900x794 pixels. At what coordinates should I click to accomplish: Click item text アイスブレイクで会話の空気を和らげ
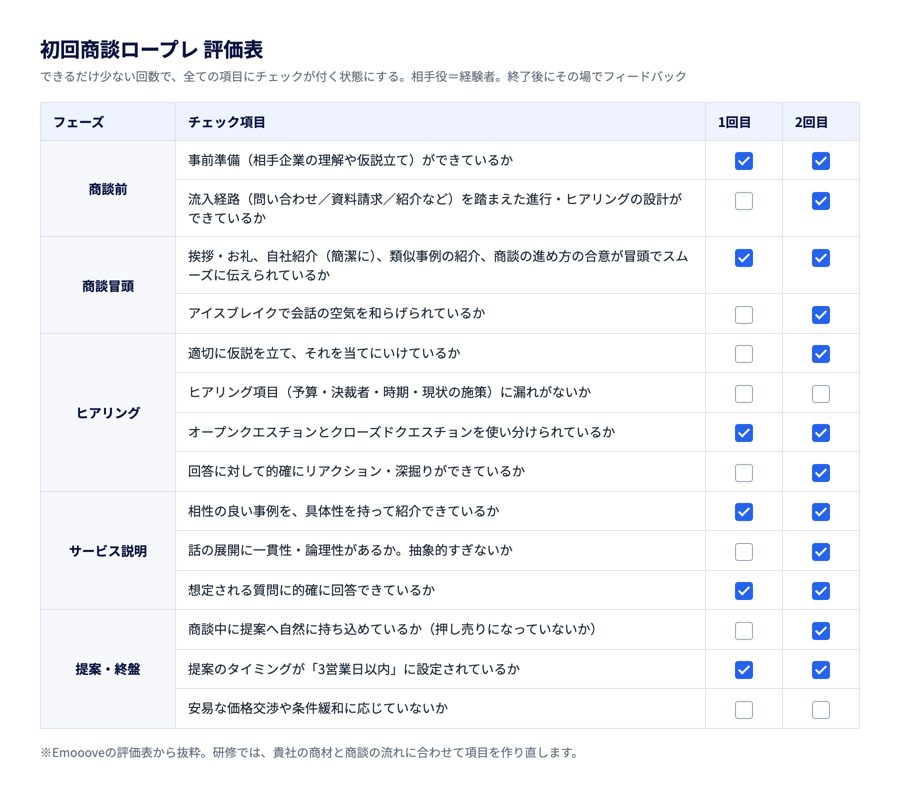pos(336,313)
